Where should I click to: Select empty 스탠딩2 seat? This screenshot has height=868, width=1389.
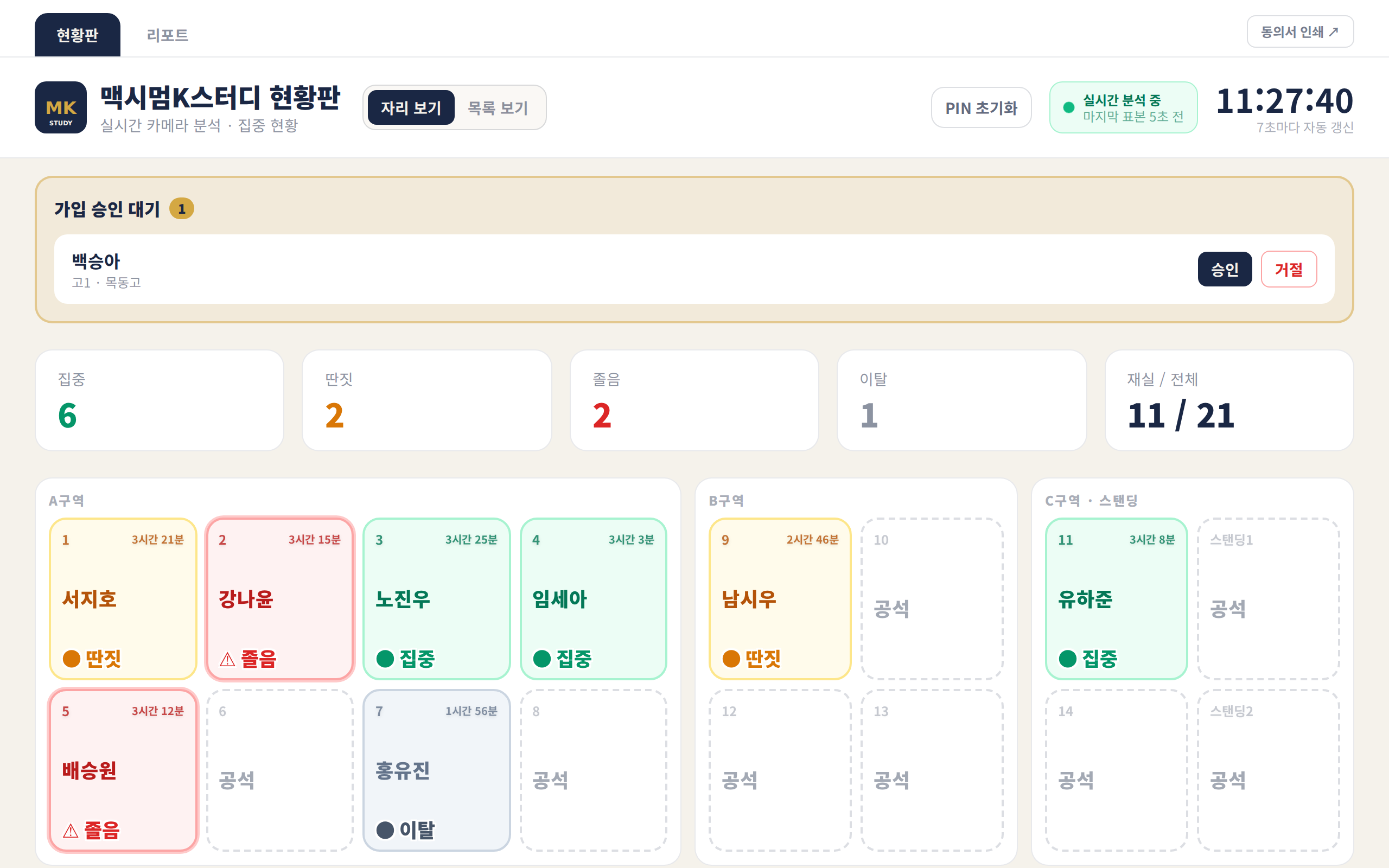(x=1269, y=770)
